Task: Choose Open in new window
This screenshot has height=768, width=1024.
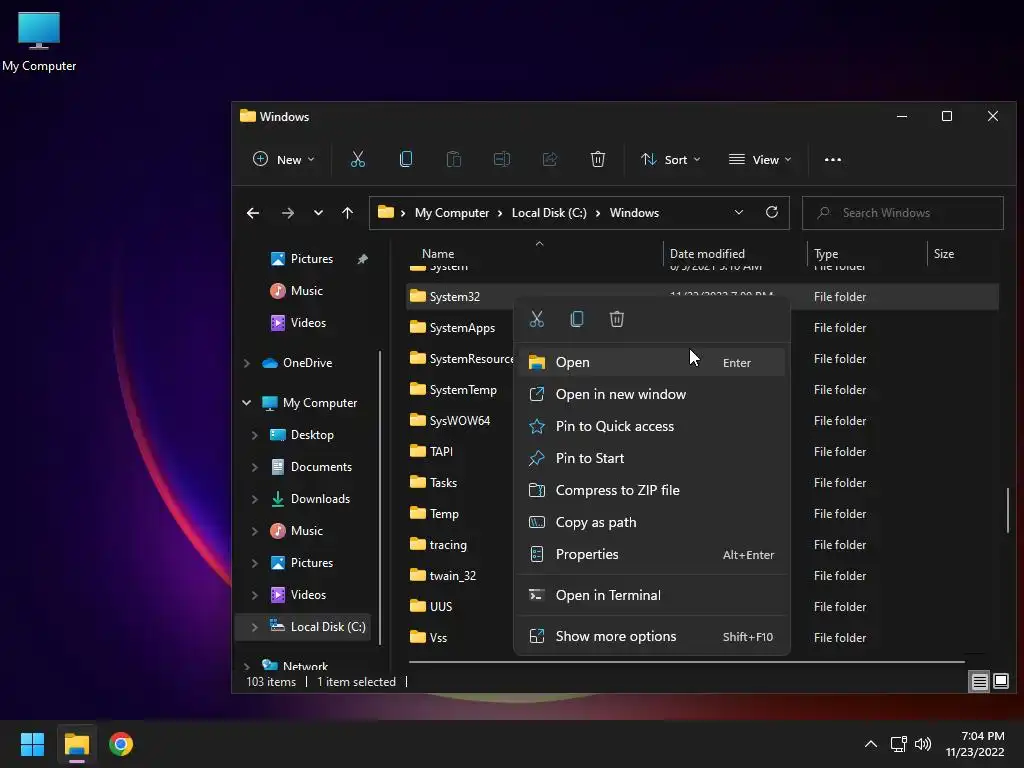Action: [652, 394]
